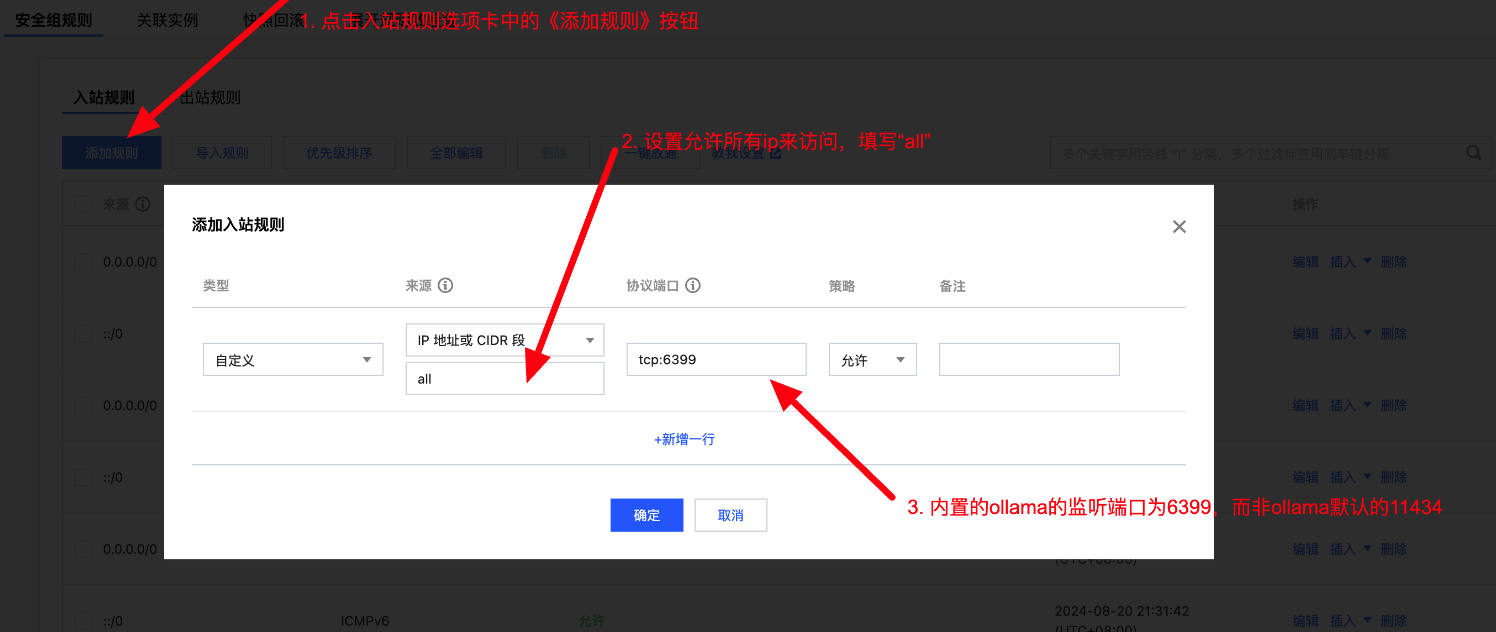1496x632 pixels.
Task: Switch to the 安全组规则 tab
Action: (53, 20)
